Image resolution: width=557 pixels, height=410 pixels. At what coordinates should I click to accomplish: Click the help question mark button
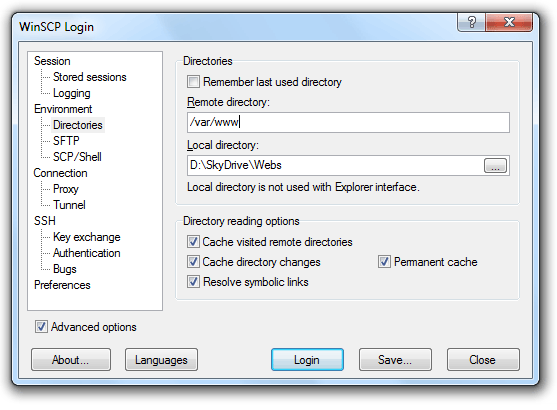point(471,22)
